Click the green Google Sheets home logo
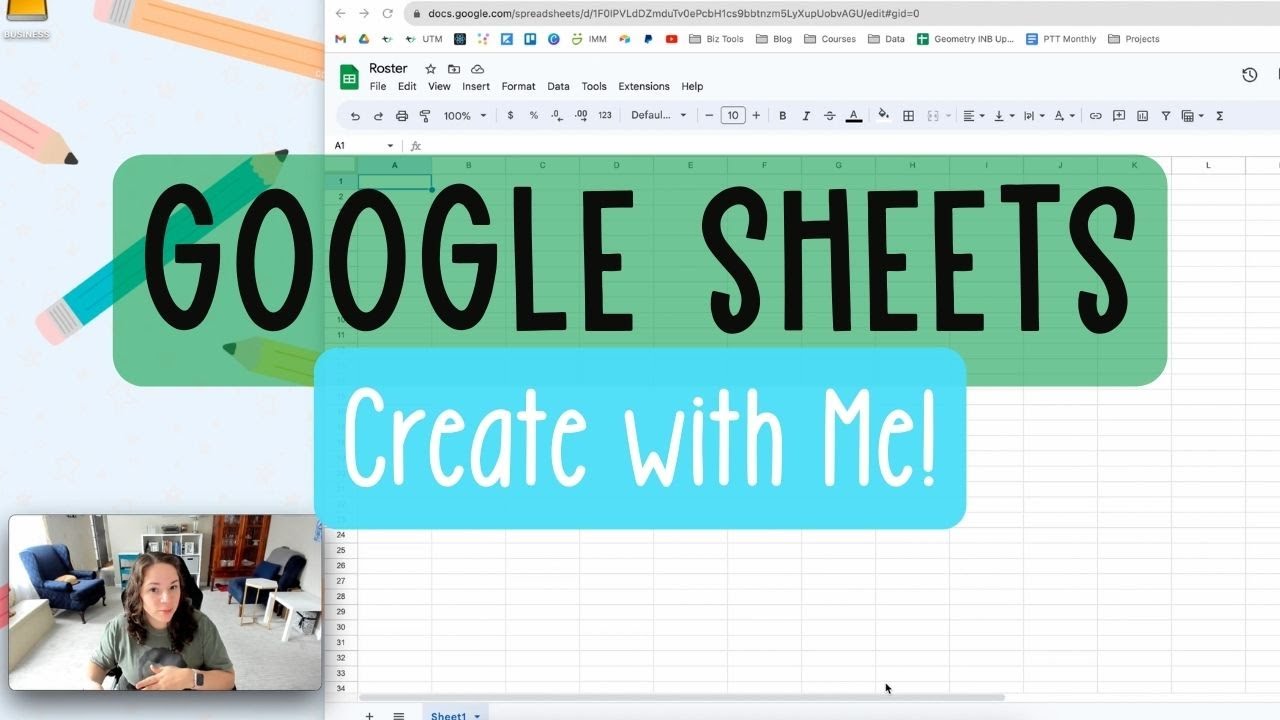This screenshot has height=720, width=1280. 349,77
